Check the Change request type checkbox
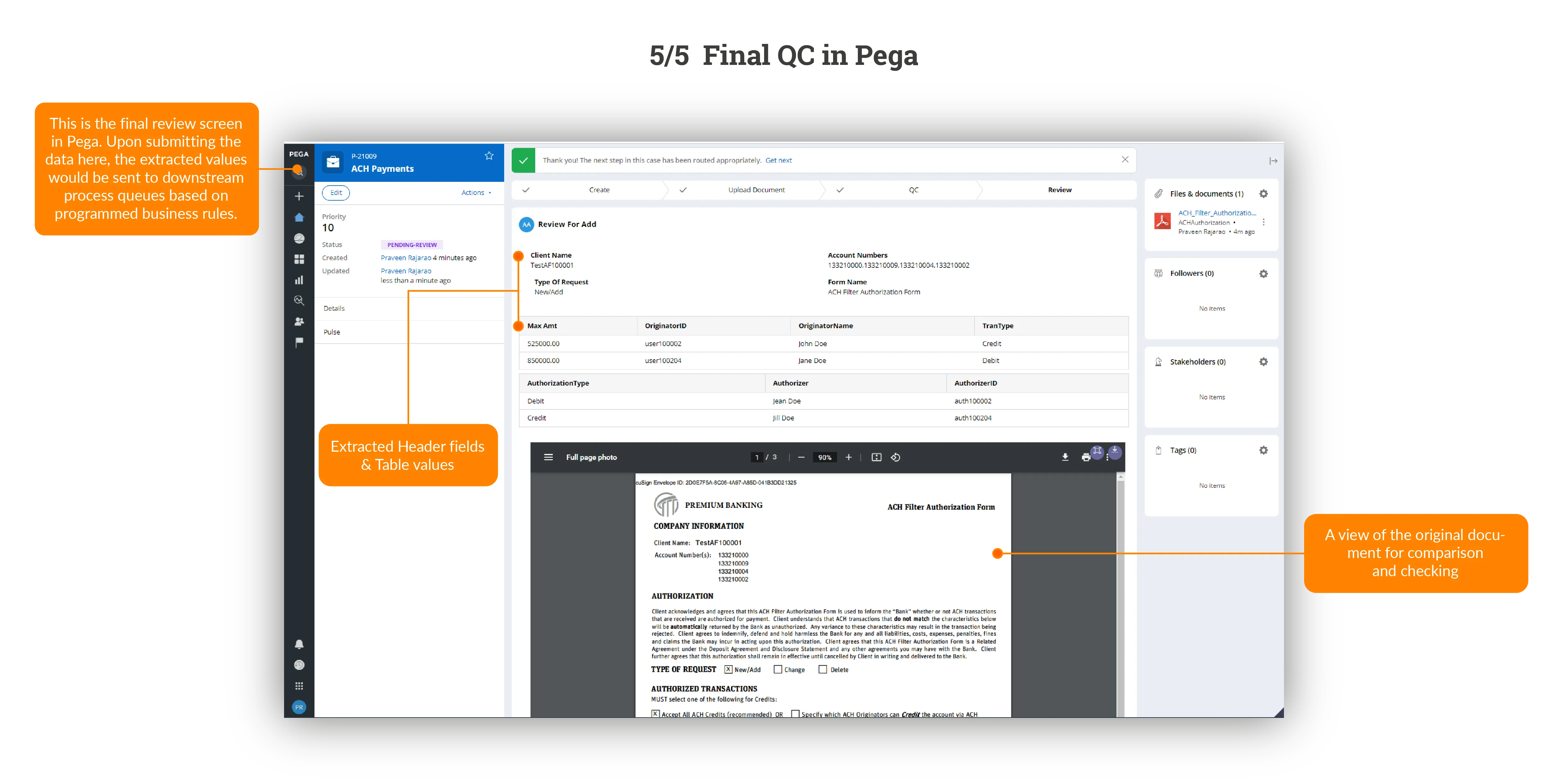Image resolution: width=1568 pixels, height=784 pixels. click(777, 670)
